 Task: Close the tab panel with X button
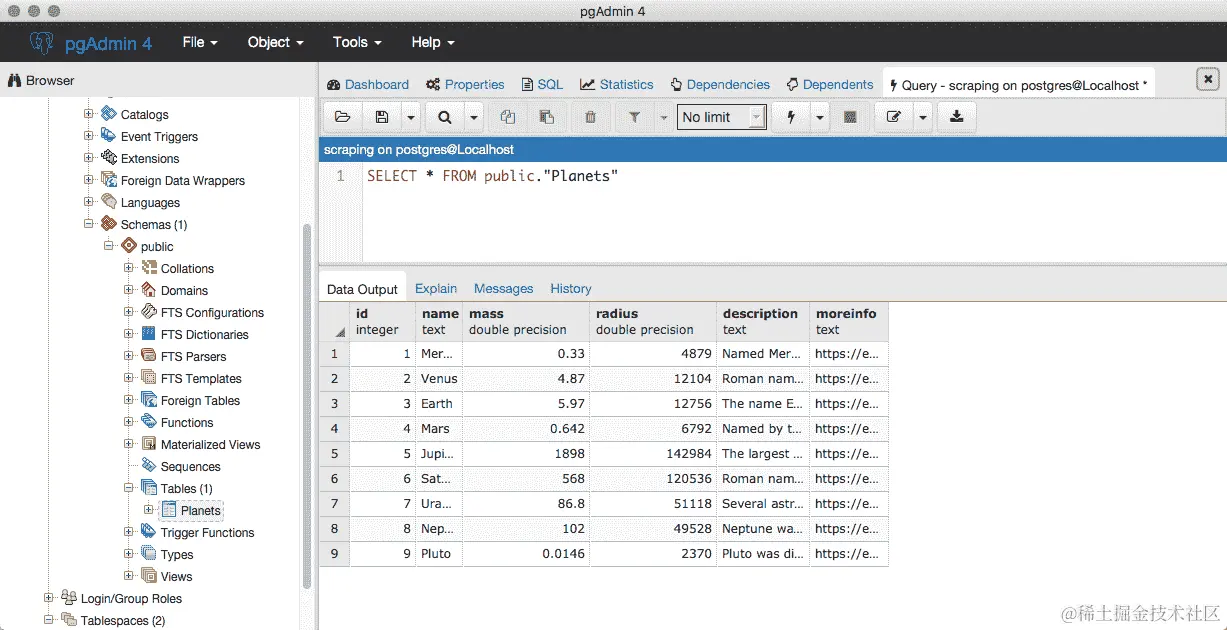(x=1209, y=80)
